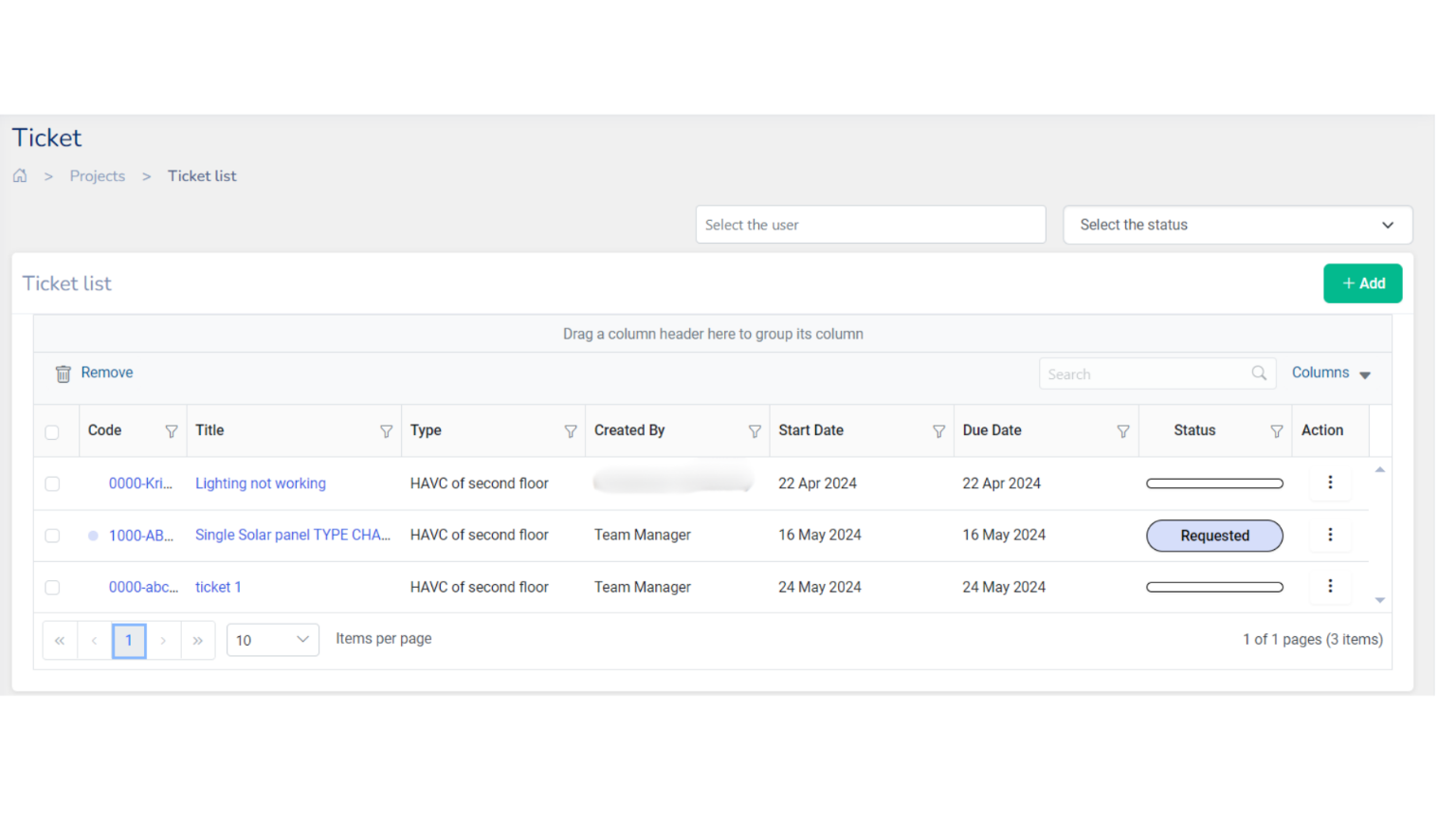Open filter for the Title column
Screen dimensions: 1456x819
(386, 431)
